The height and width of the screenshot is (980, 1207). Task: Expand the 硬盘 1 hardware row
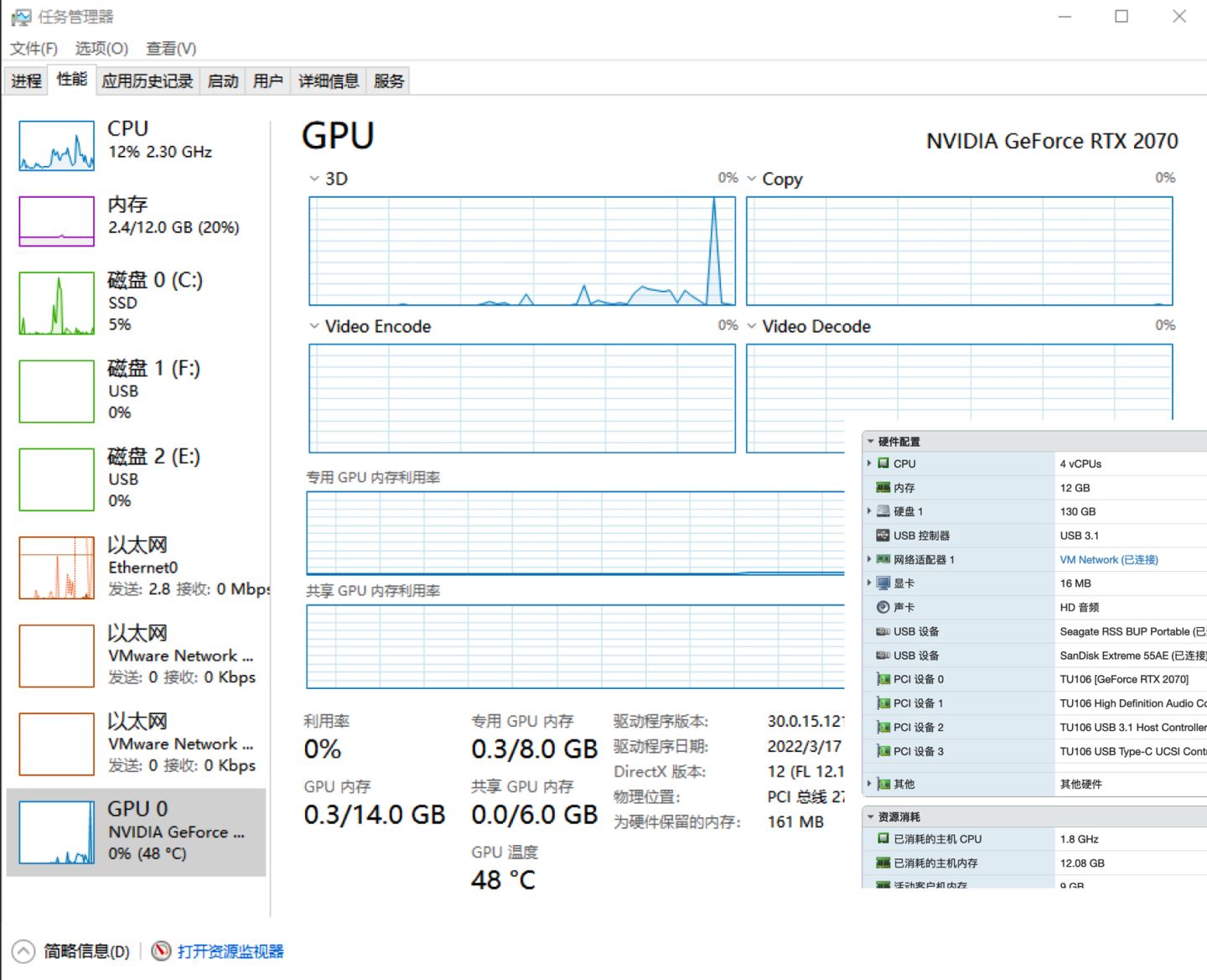(x=869, y=511)
